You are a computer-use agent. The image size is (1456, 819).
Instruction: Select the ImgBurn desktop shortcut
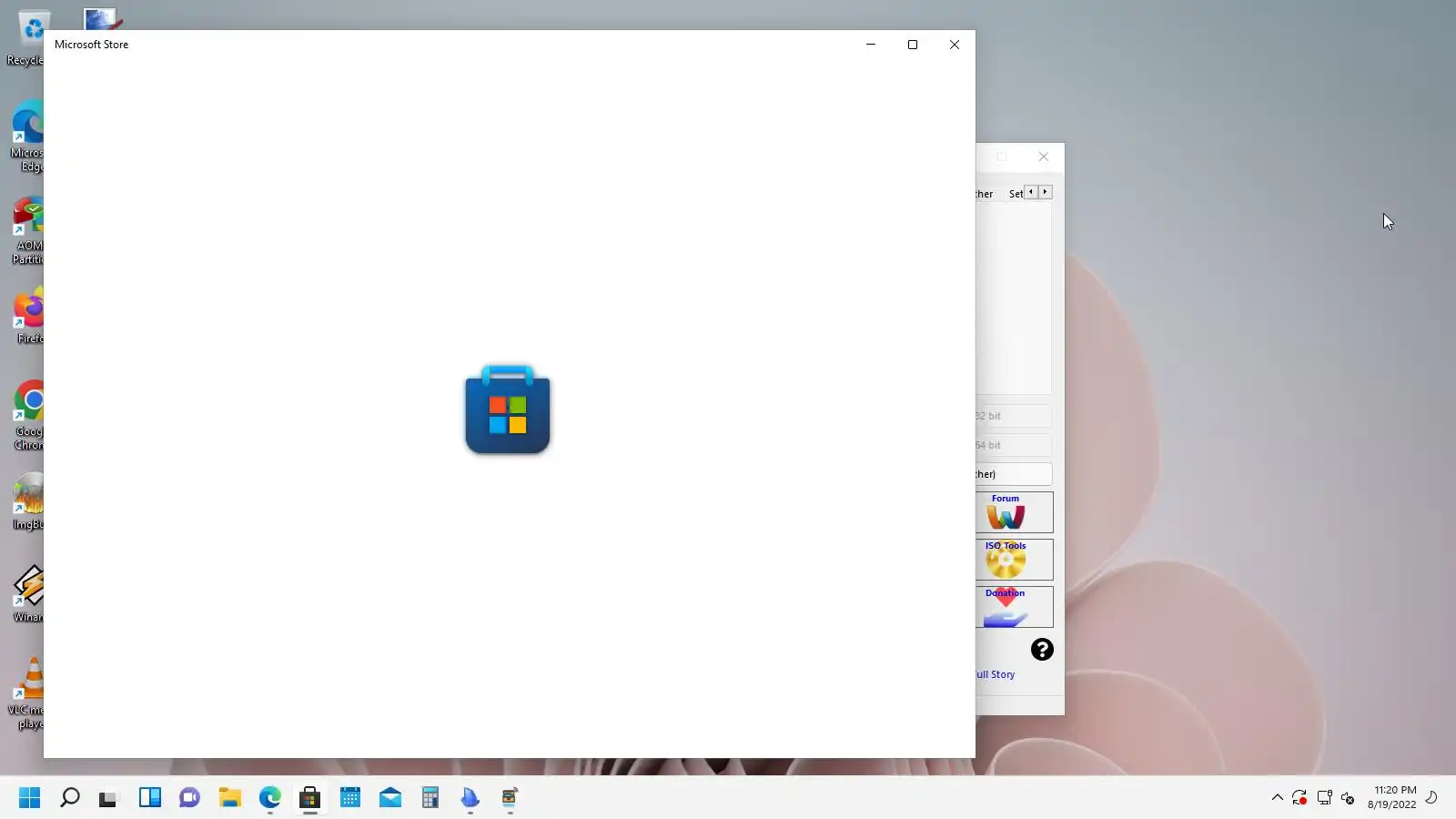(x=28, y=502)
